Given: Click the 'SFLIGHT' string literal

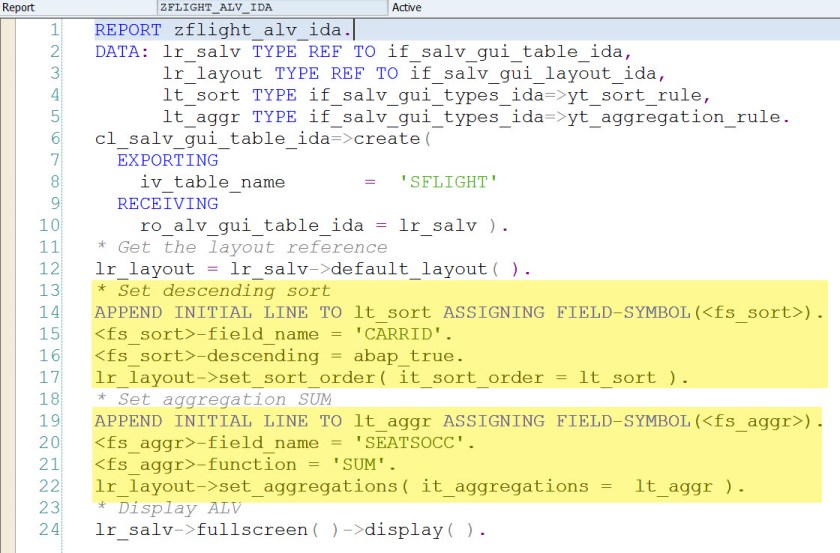Looking at the screenshot, I should pyautogui.click(x=448, y=182).
